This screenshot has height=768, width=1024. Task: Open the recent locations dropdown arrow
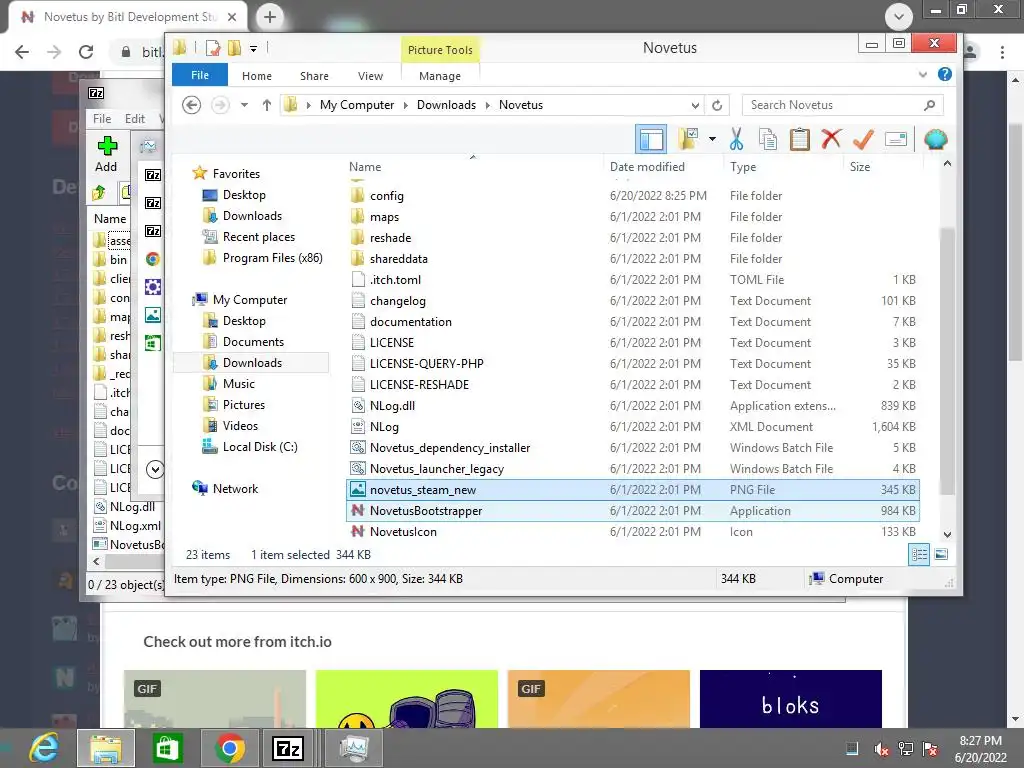click(x=244, y=104)
